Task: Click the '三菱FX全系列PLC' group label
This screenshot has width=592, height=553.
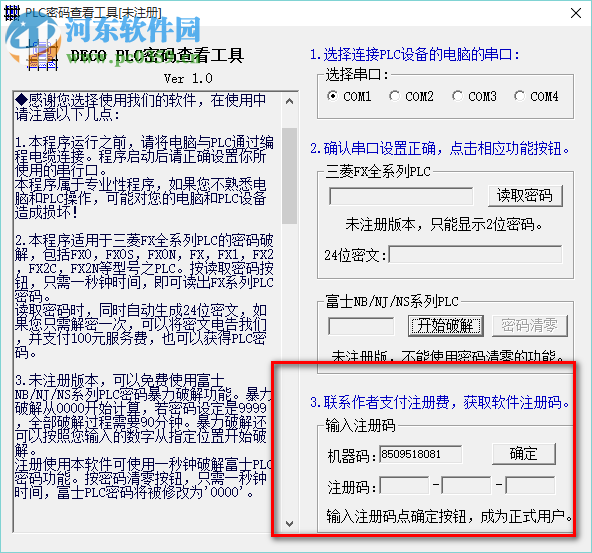Action: pos(378,172)
